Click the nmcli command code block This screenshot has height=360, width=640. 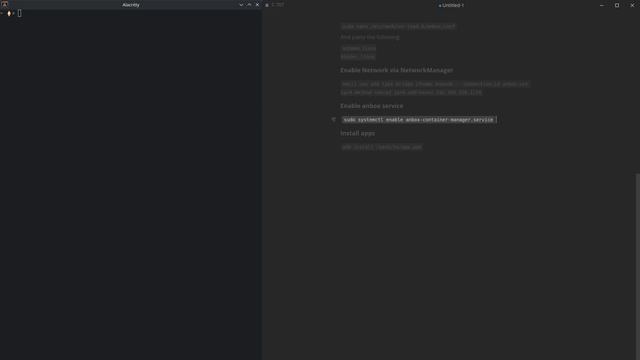[x=435, y=88]
